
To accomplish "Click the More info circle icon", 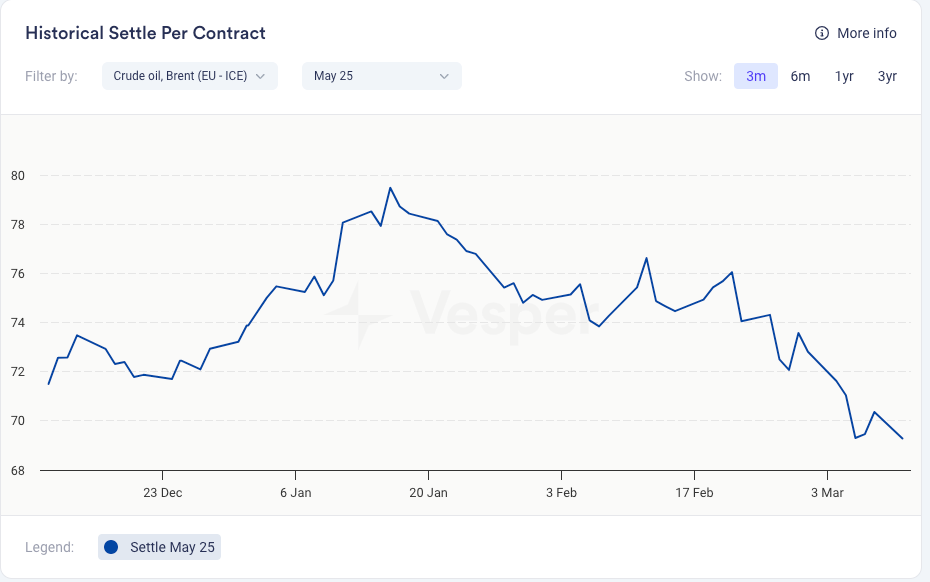I will pyautogui.click(x=822, y=33).
